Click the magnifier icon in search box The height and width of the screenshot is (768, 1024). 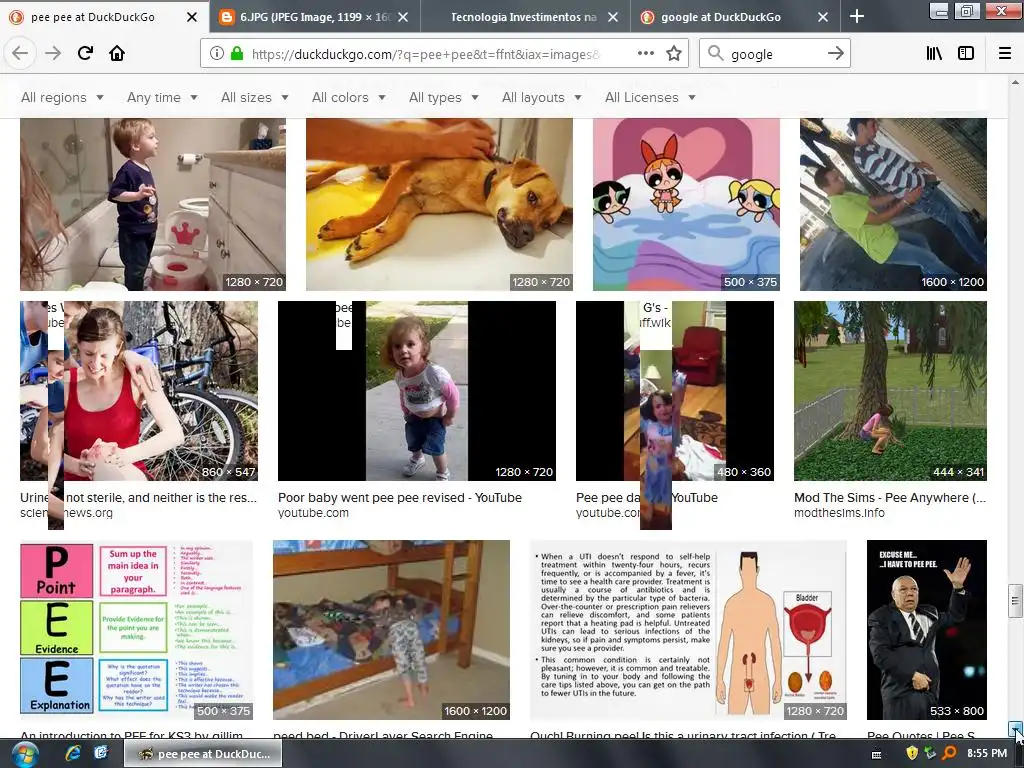click(x=716, y=54)
